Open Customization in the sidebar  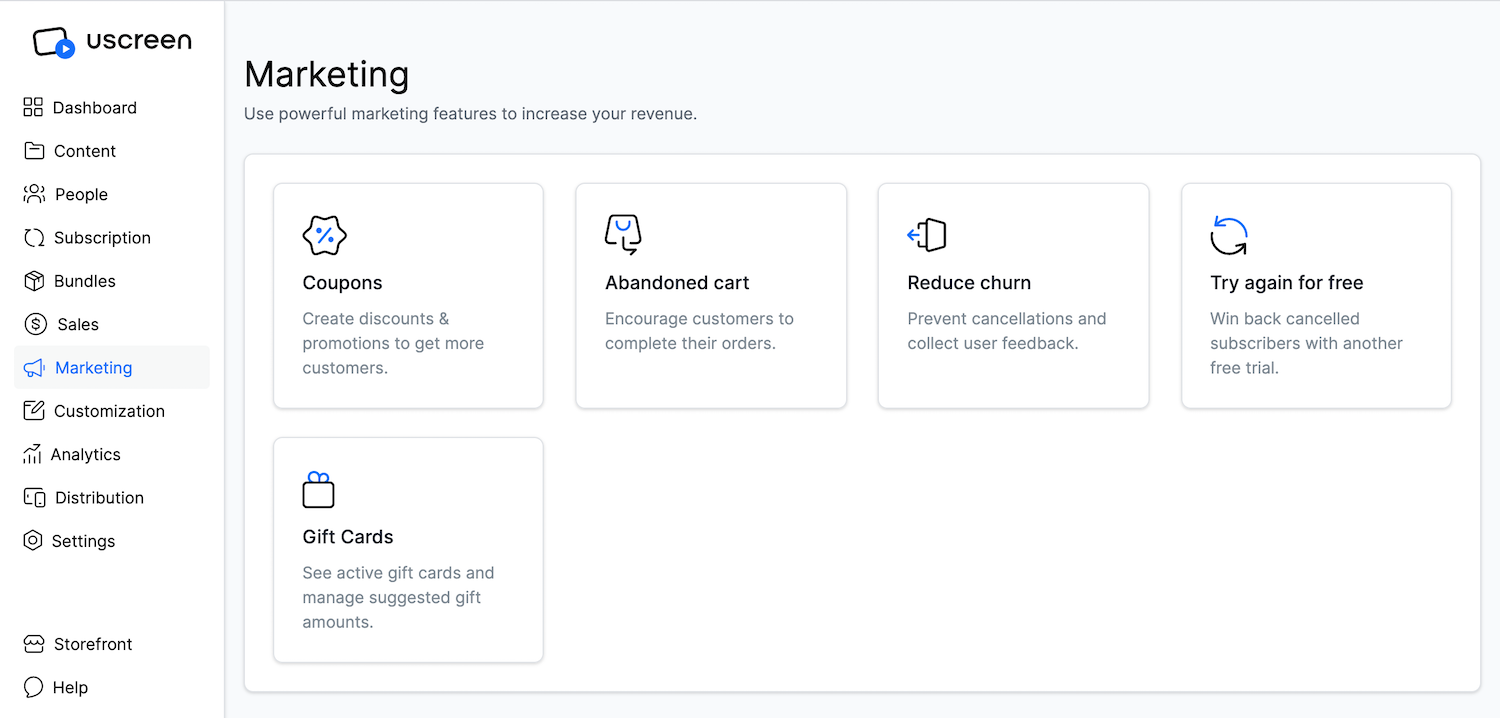pos(109,411)
